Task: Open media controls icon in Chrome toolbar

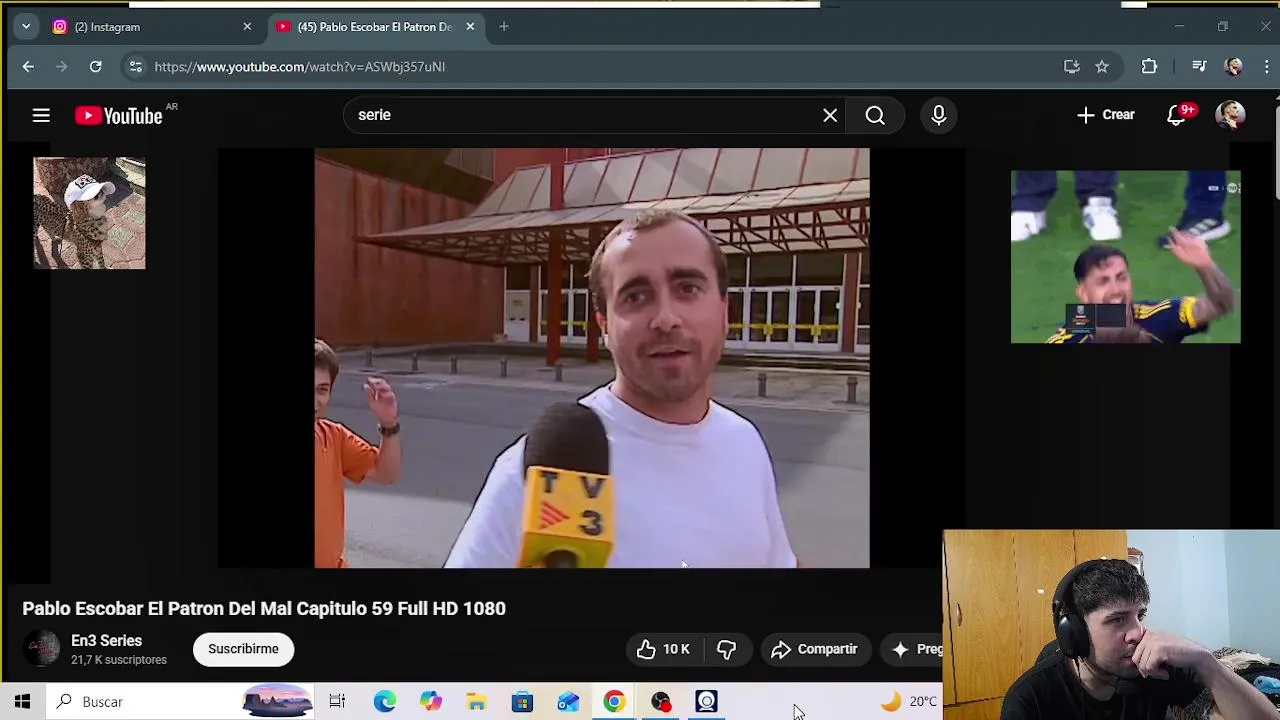Action: click(x=1199, y=67)
